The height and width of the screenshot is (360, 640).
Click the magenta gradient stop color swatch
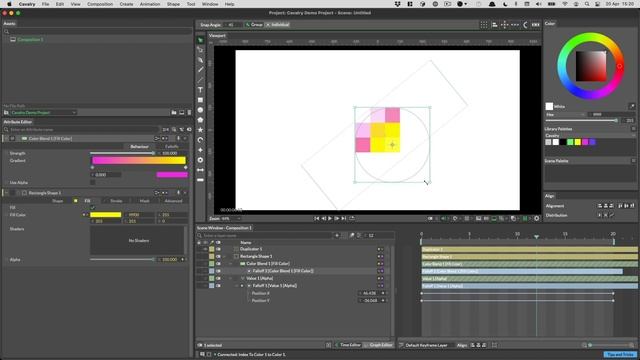coord(172,175)
